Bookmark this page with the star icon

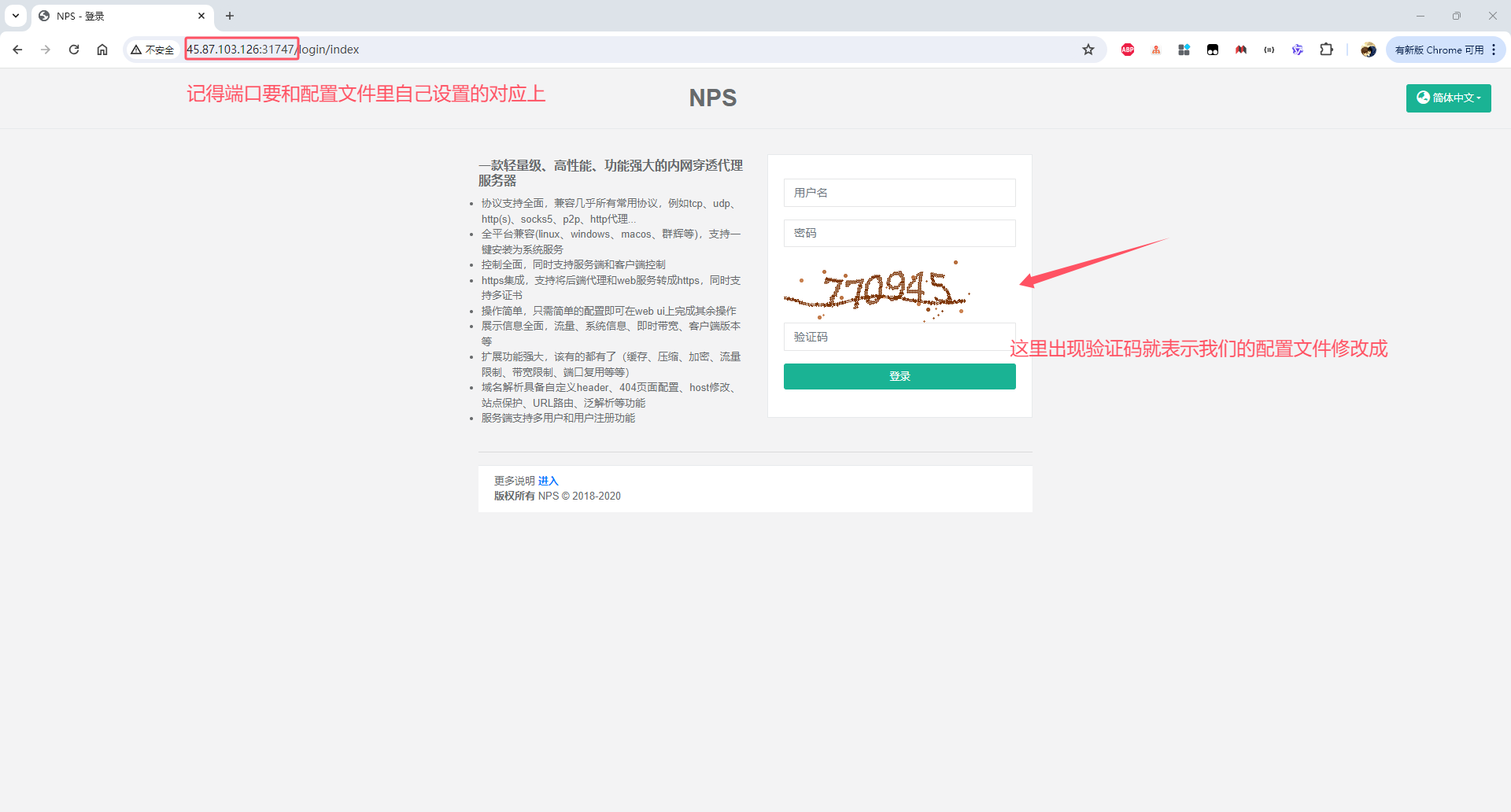tap(1088, 50)
